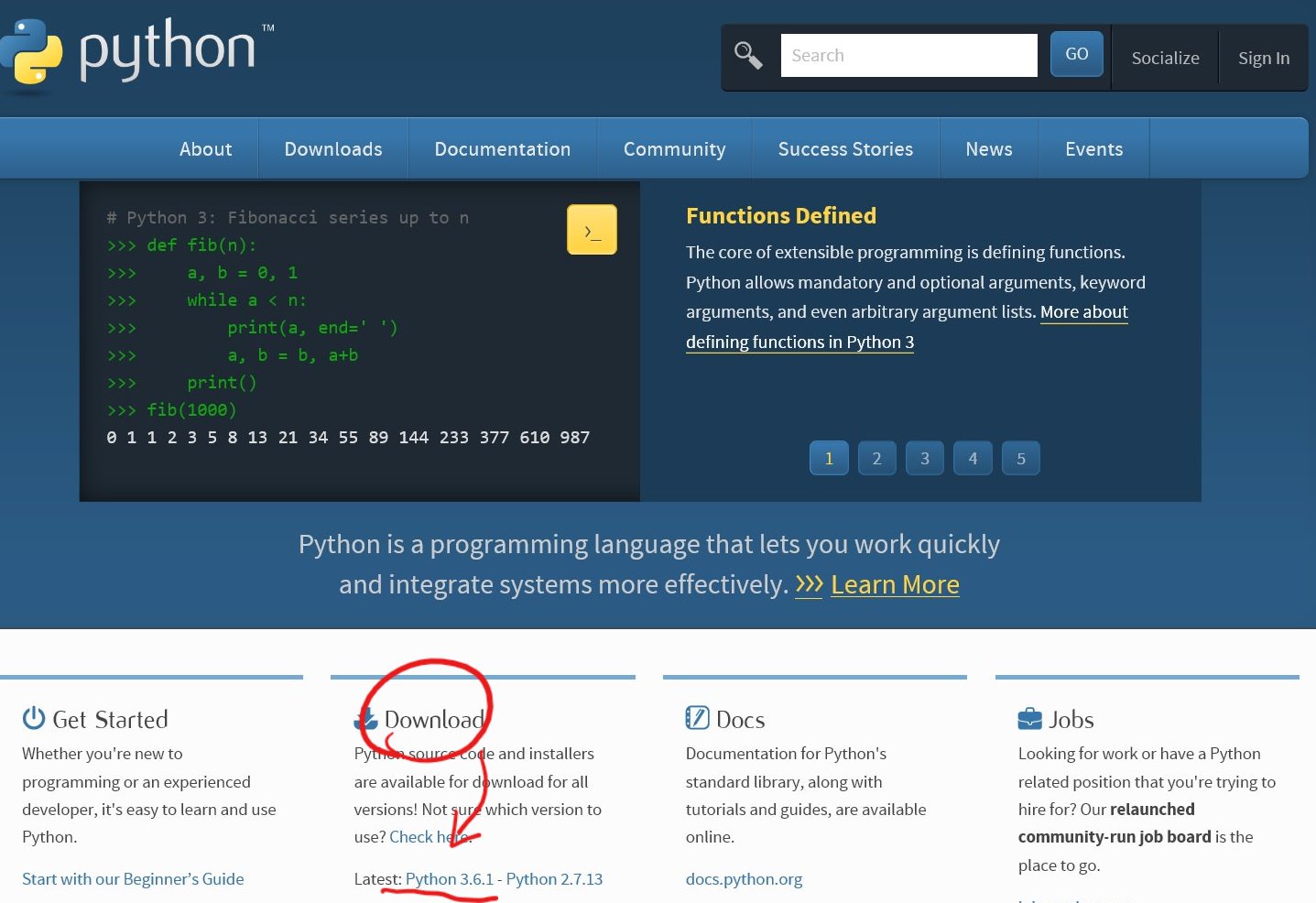This screenshot has width=1316, height=903.
Task: Click the Python logo icon
Action: click(x=31, y=53)
